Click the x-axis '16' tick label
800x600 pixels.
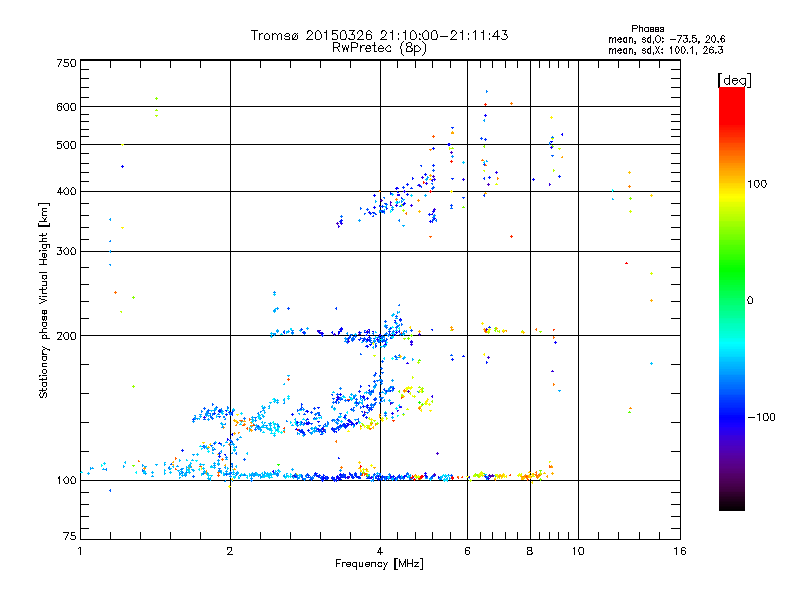coord(680,551)
